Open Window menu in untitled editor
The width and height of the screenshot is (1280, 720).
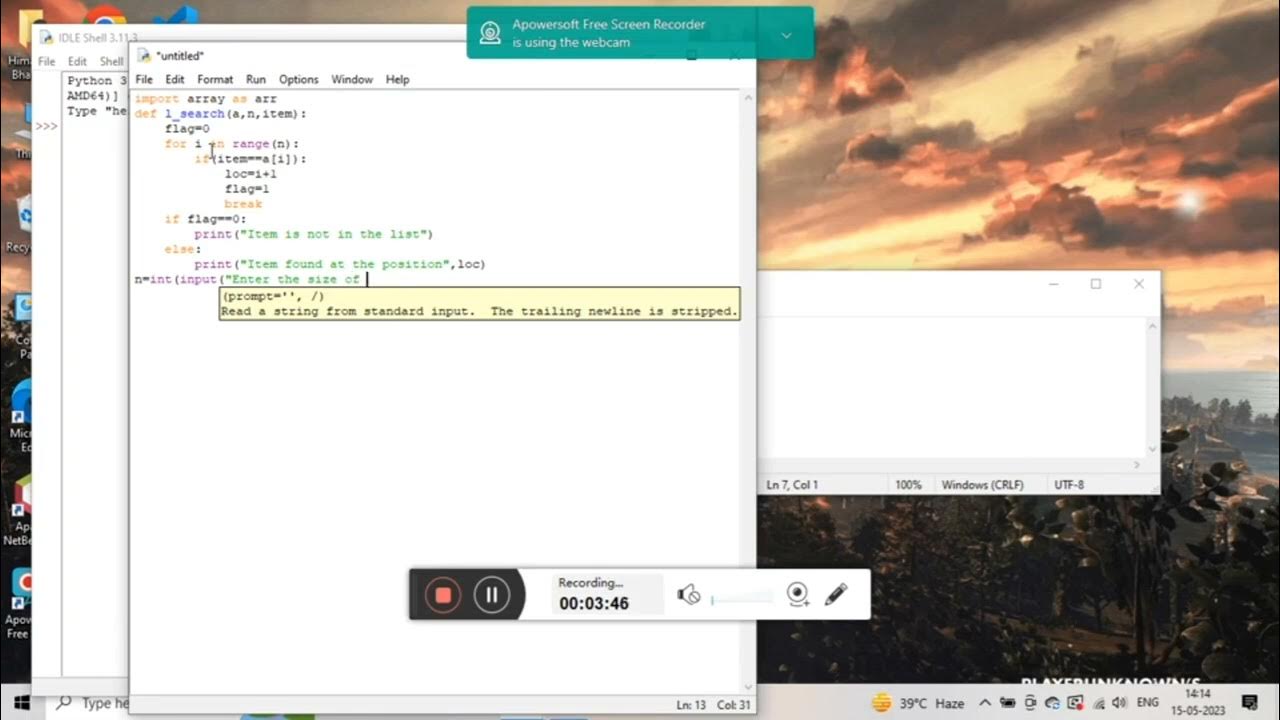[352, 79]
